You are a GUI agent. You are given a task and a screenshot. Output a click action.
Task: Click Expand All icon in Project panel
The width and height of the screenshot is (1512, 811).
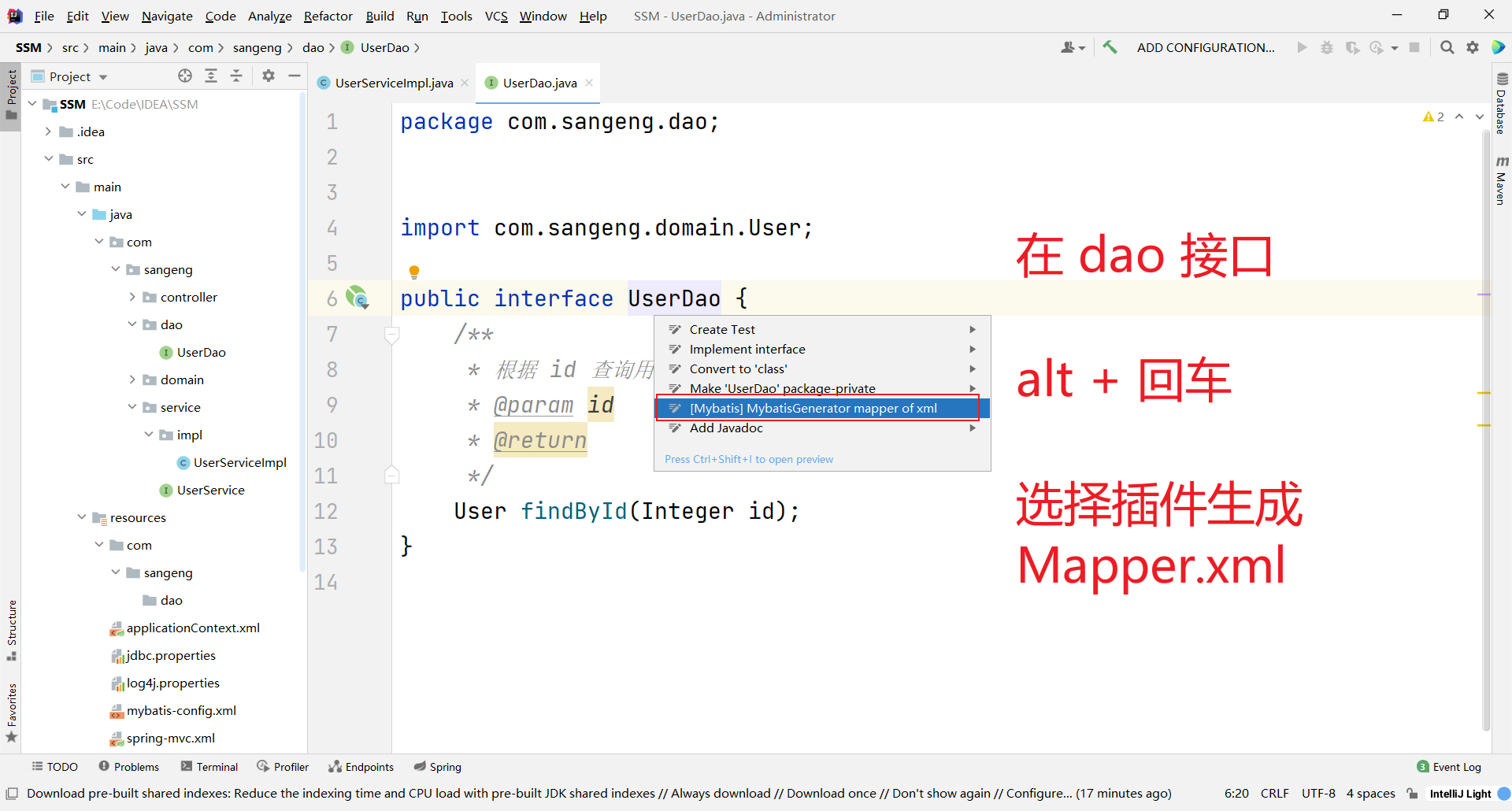pyautogui.click(x=211, y=76)
